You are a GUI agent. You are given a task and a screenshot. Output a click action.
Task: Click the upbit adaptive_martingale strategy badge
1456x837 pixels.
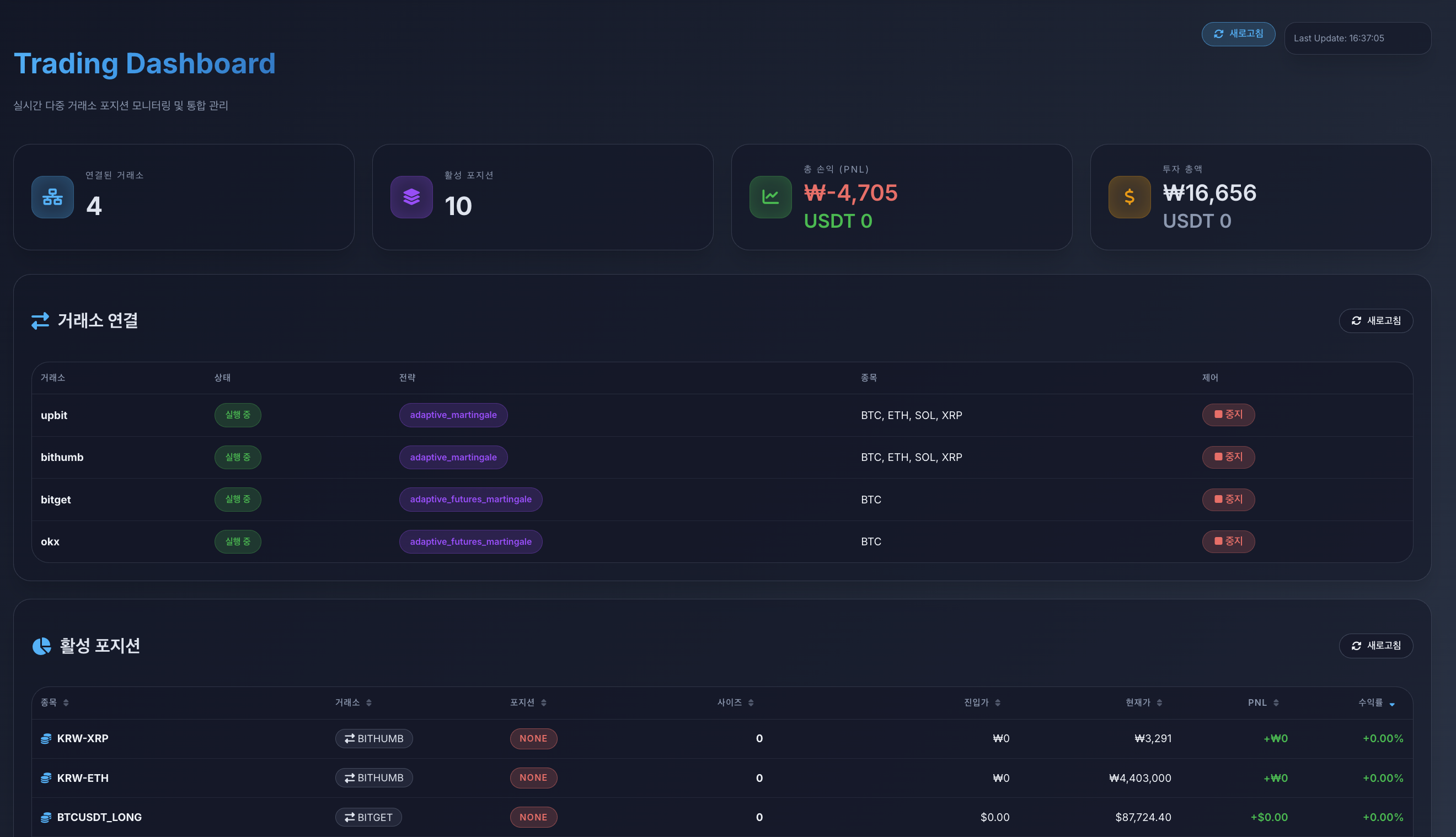point(453,415)
